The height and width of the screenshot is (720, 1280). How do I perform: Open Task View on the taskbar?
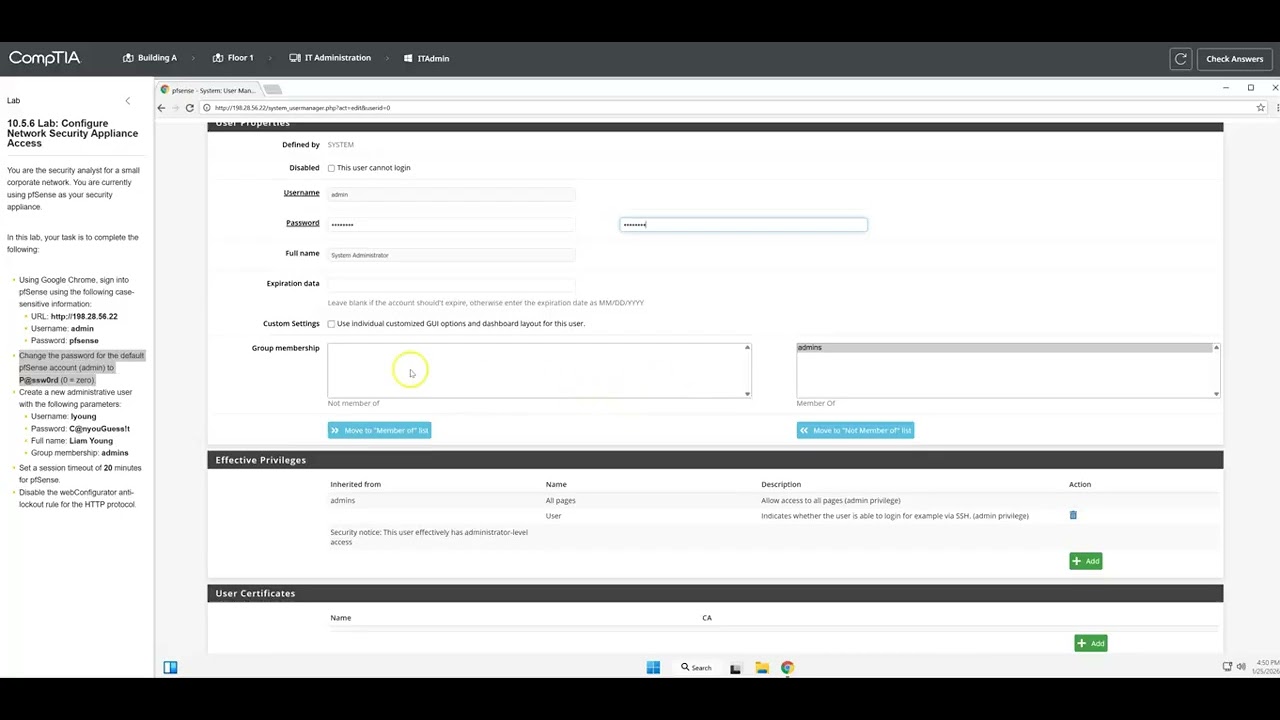735,668
